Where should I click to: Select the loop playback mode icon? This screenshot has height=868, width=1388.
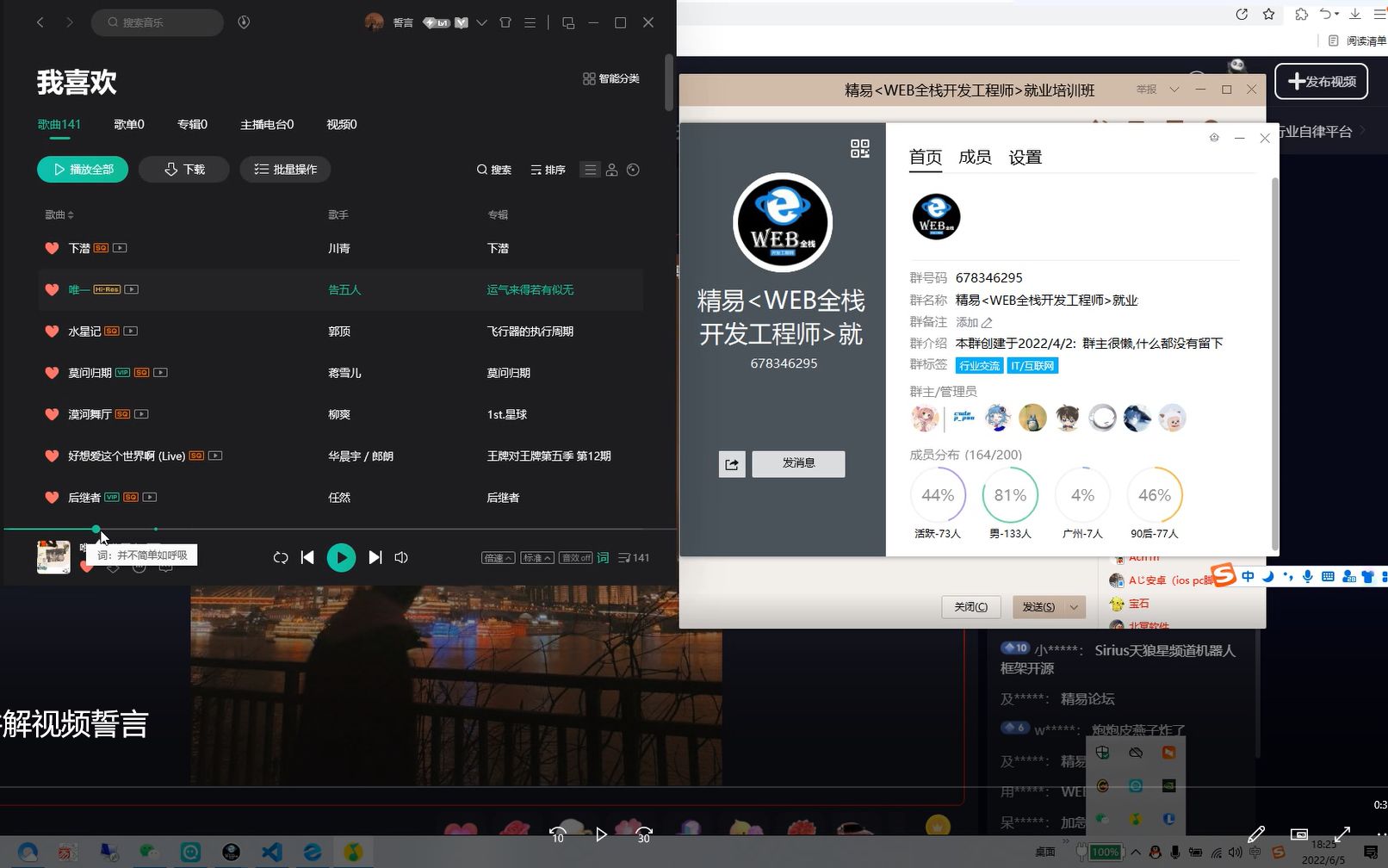point(280,557)
